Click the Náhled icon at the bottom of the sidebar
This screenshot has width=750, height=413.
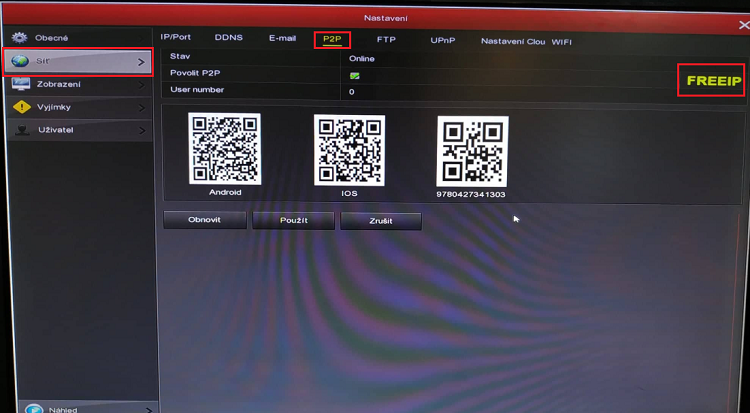[34, 408]
